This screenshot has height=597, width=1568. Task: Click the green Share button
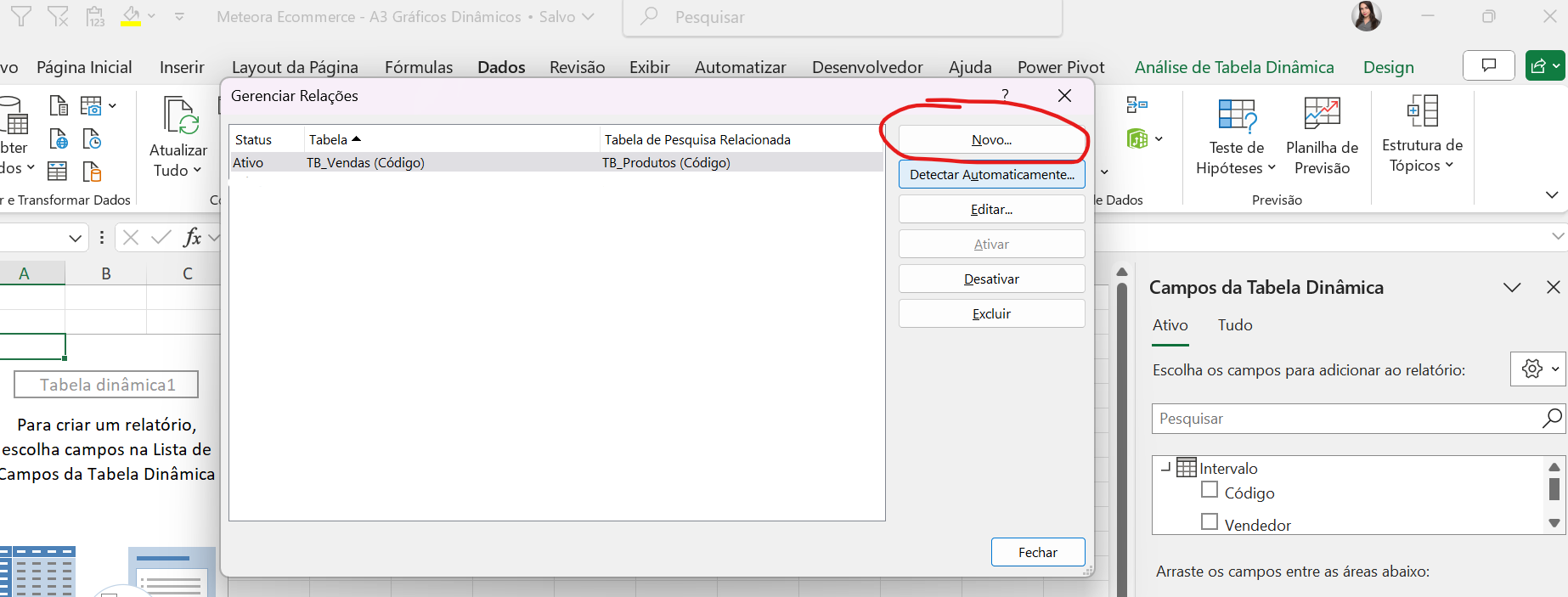point(1545,65)
